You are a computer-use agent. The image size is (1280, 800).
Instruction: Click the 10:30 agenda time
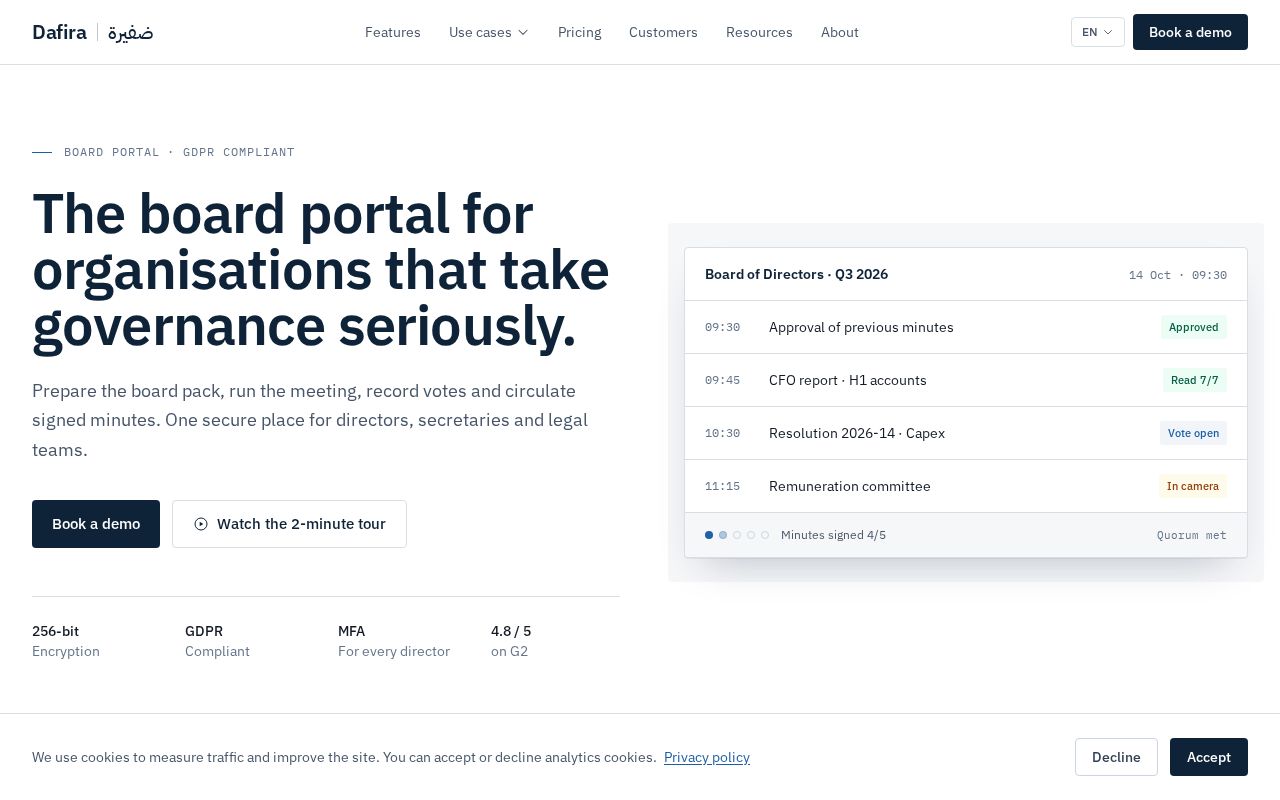(x=722, y=433)
